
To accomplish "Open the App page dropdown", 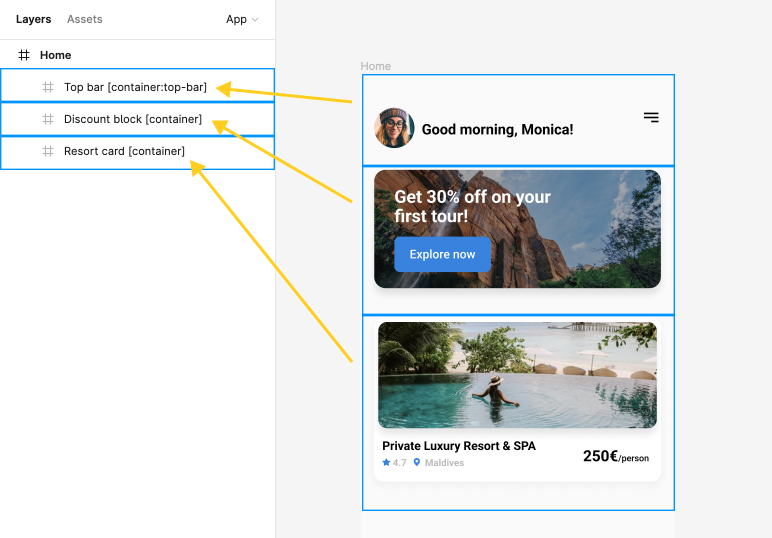I will [x=242, y=19].
